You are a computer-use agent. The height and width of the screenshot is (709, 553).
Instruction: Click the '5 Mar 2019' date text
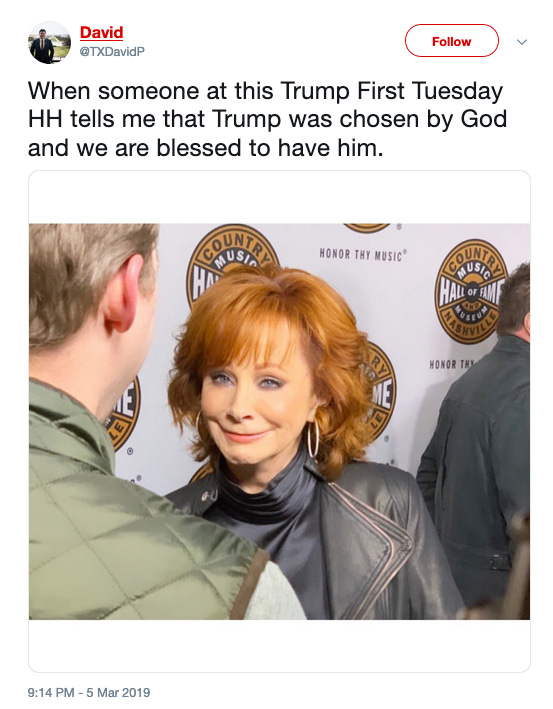(x=118, y=693)
